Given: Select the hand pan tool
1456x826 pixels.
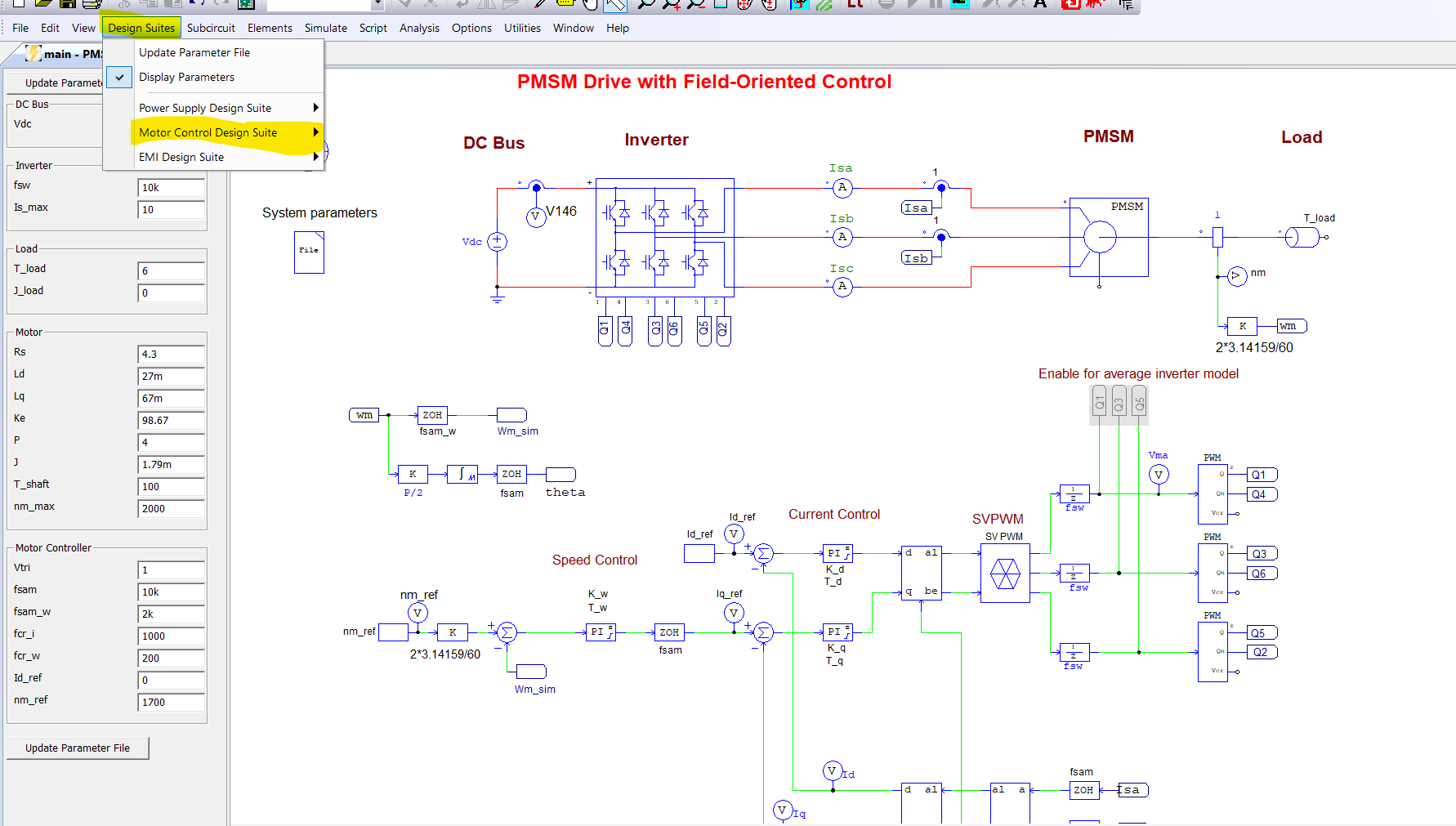Looking at the screenshot, I should pyautogui.click(x=589, y=4).
